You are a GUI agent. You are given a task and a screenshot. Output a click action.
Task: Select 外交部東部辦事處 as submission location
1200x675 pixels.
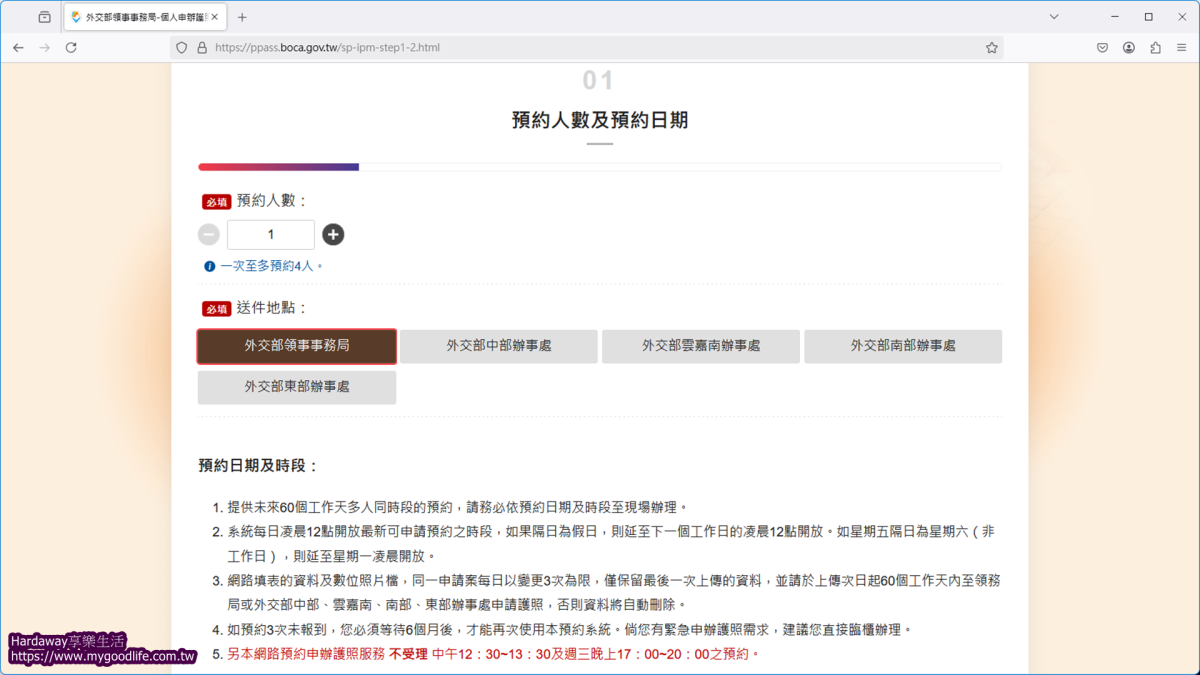(296, 387)
